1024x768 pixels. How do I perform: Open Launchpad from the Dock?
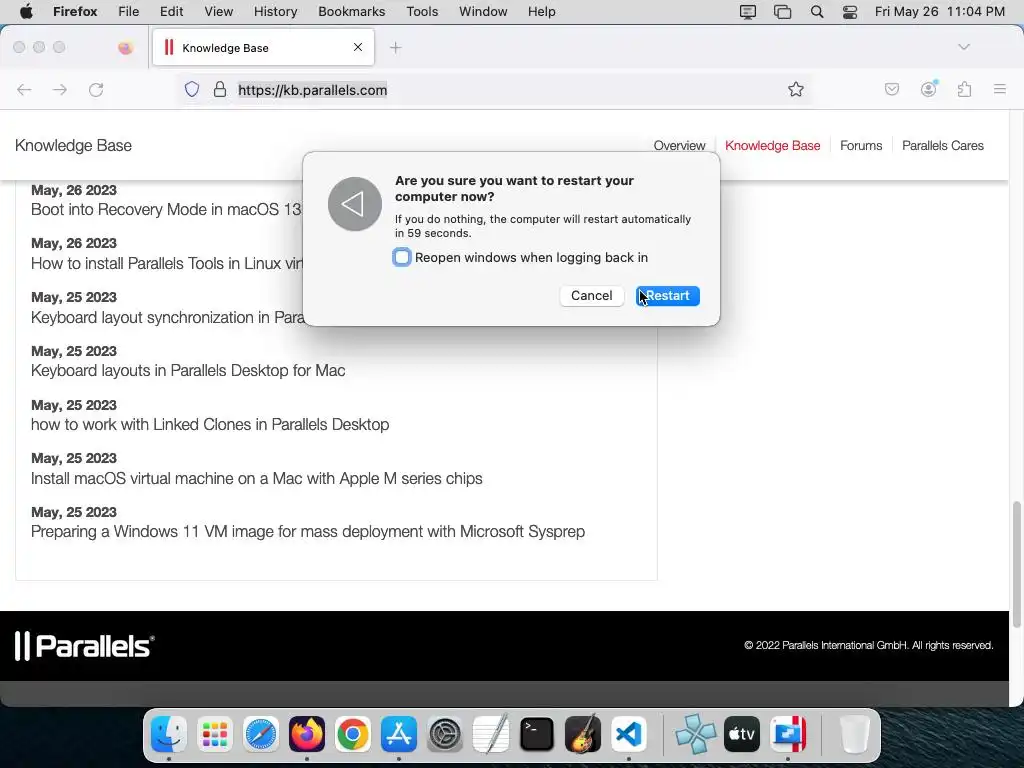tap(214, 734)
